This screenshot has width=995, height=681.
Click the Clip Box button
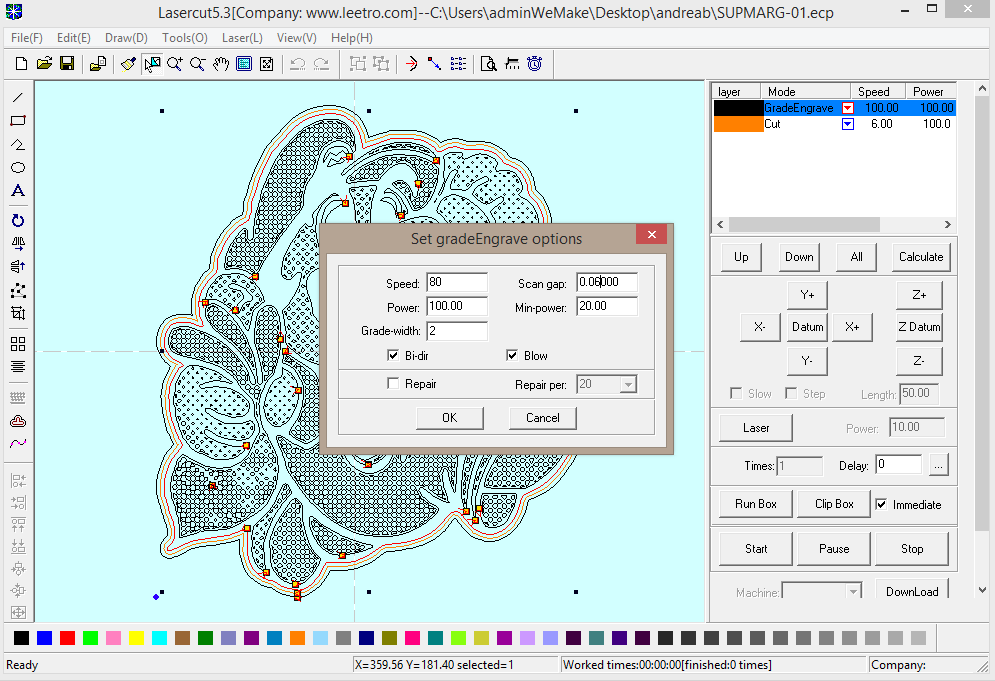coord(834,504)
